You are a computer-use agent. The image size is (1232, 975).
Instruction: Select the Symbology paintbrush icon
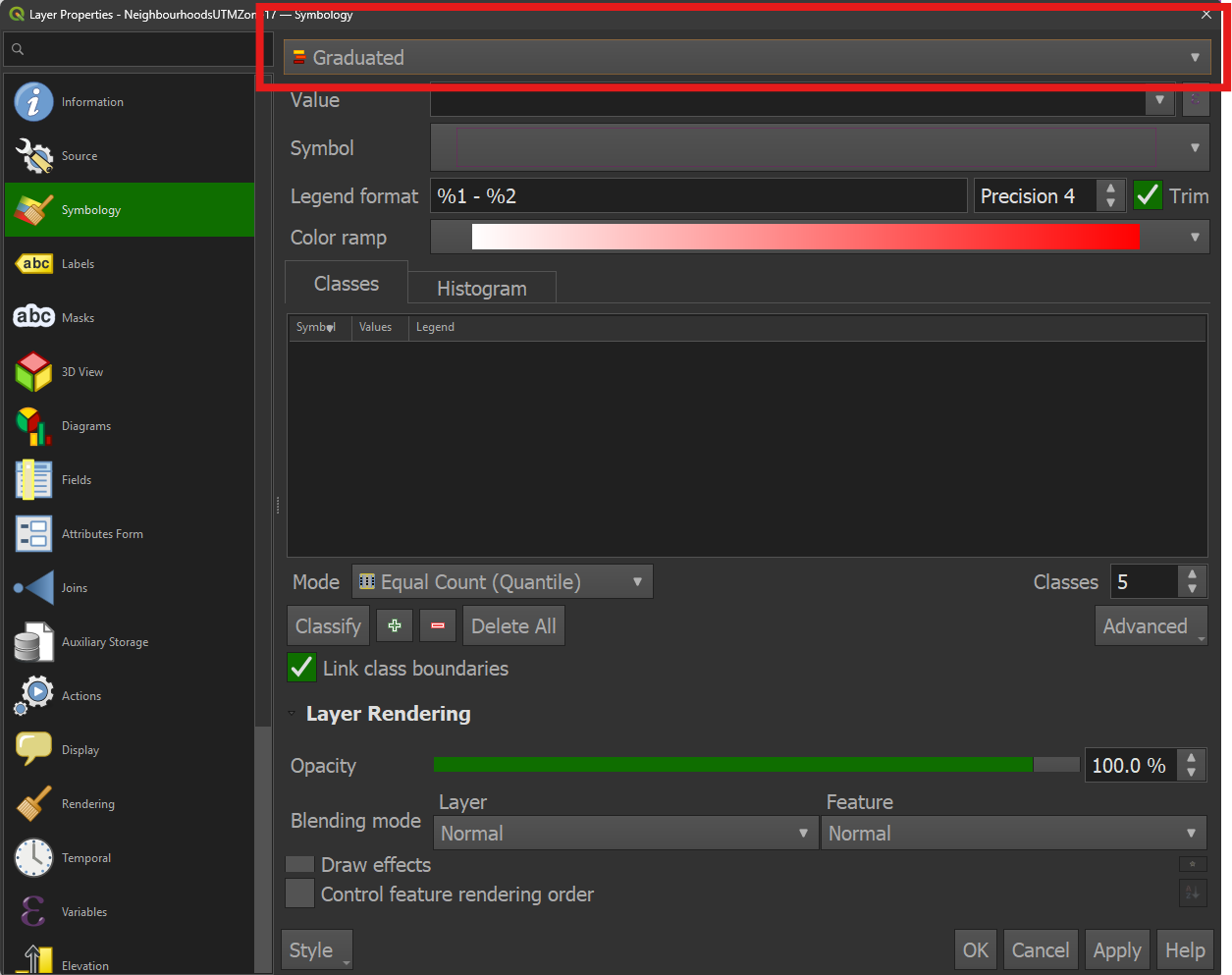click(33, 210)
